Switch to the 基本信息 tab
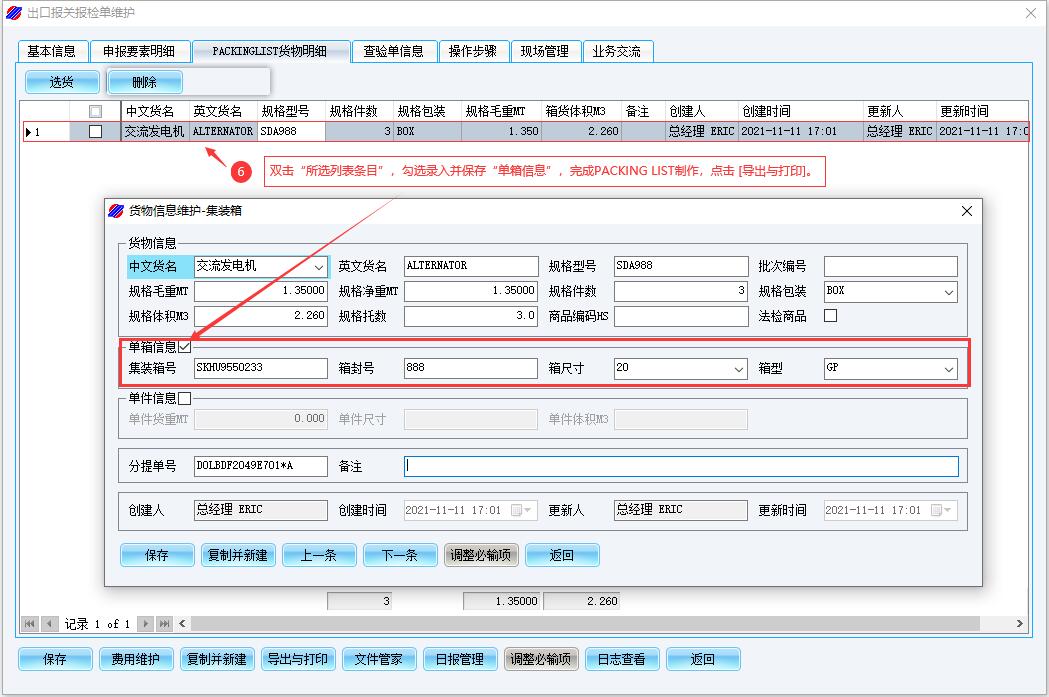 pos(51,51)
